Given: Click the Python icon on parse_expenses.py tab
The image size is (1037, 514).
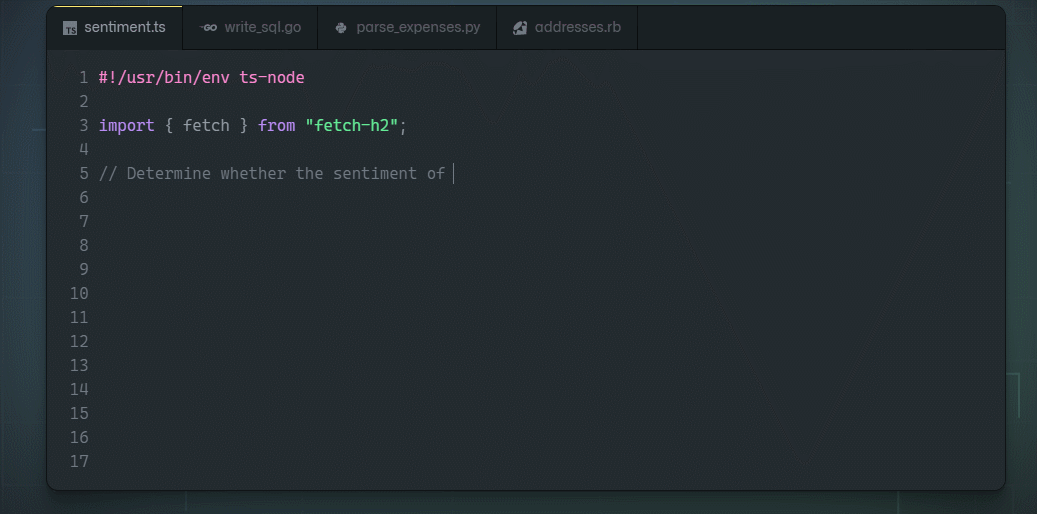Looking at the screenshot, I should click(341, 28).
